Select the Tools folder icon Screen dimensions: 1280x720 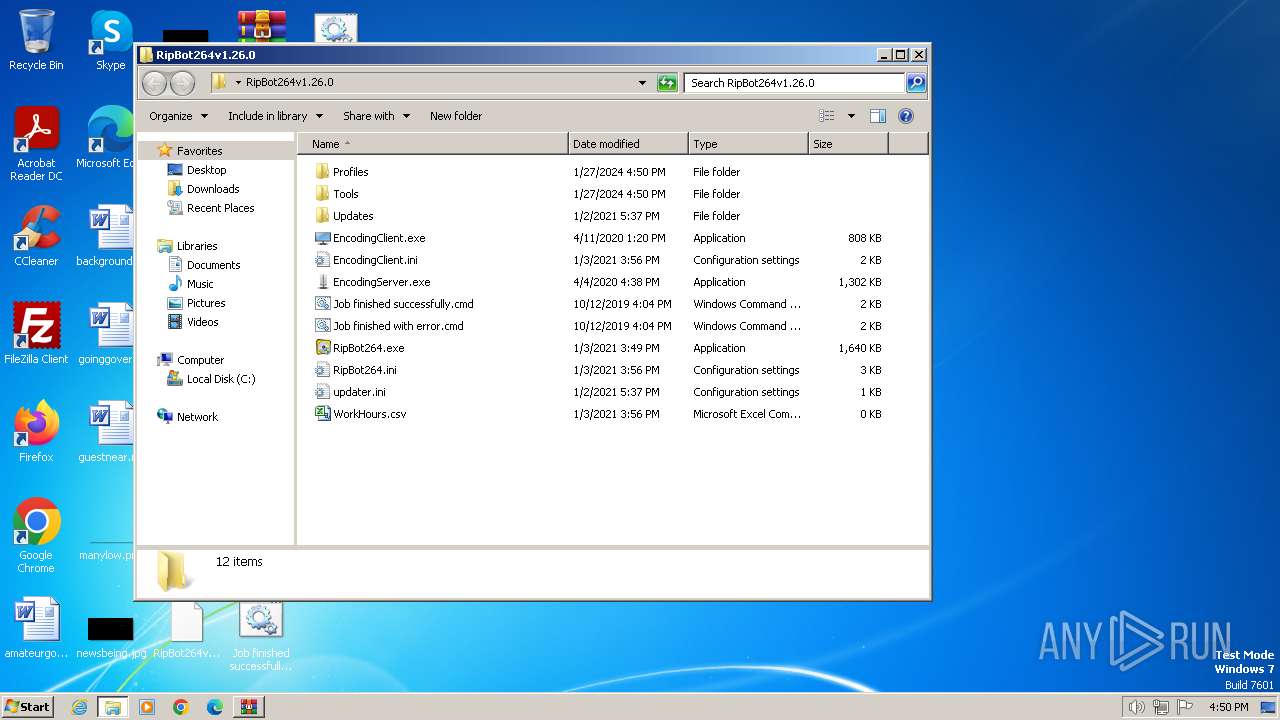[x=322, y=194]
